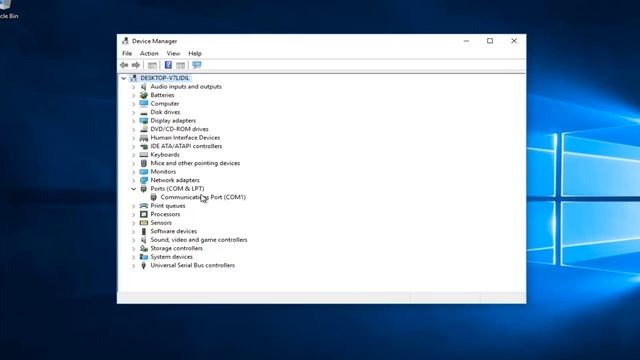Screen dimensions: 640x360
Task: Select the Disk drives label
Action: tap(165, 112)
